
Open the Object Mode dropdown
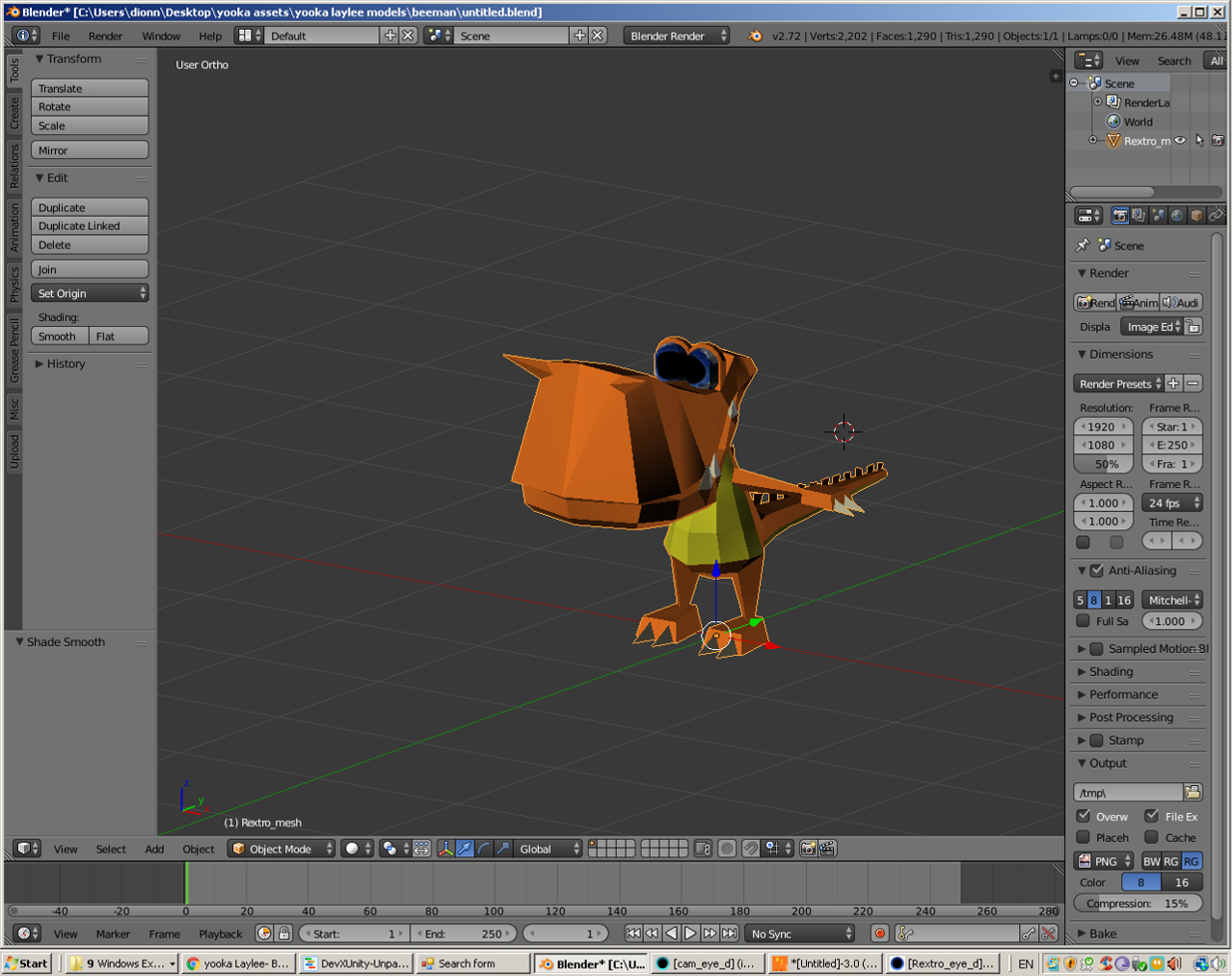coord(281,849)
